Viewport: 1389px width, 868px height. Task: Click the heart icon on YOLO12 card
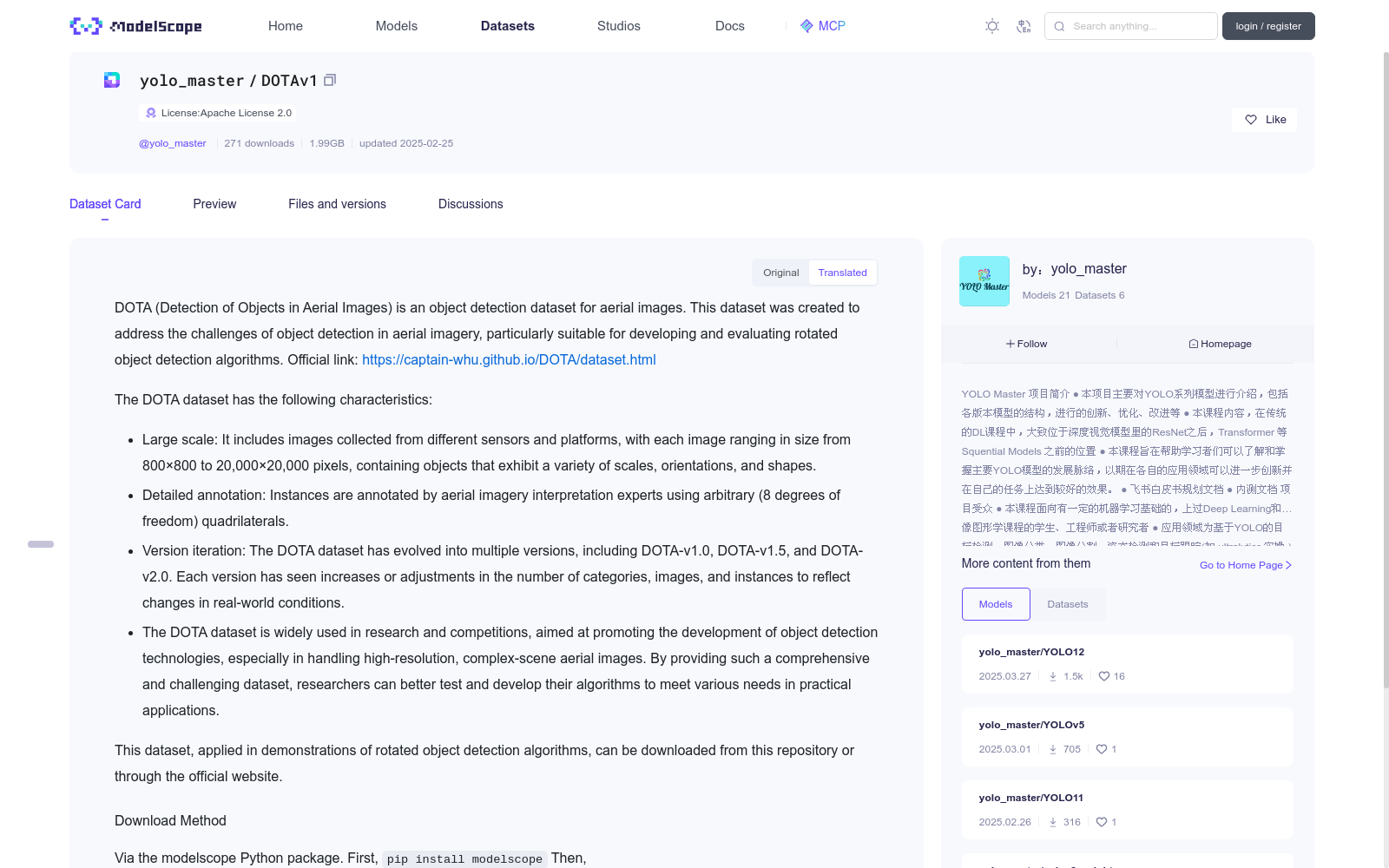point(1104,676)
